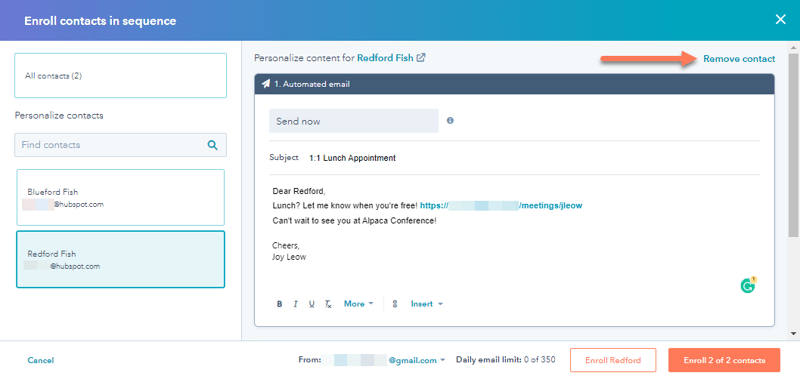Viewport: 800px width, 382px height.
Task: Click the Find contacts search field
Action: [120, 145]
